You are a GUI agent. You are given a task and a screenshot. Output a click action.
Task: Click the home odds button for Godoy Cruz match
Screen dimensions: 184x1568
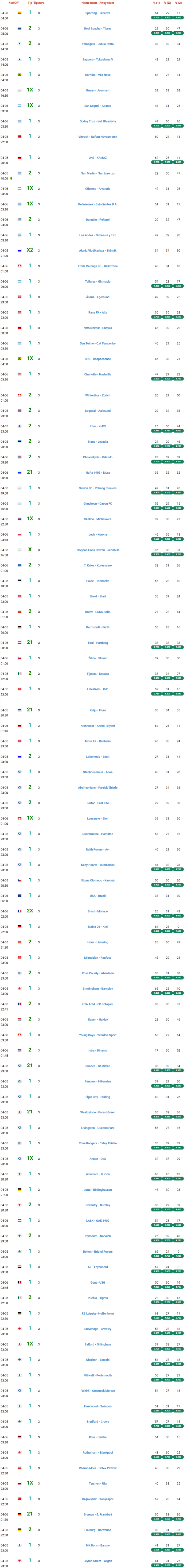point(157,125)
